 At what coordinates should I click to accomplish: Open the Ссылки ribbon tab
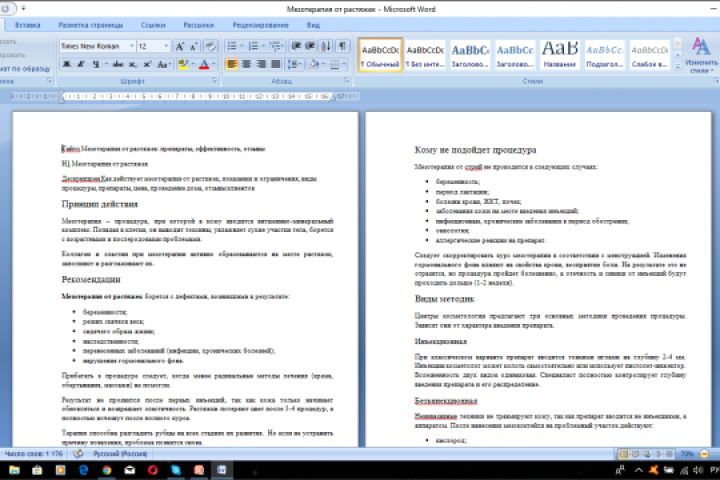pyautogui.click(x=153, y=25)
